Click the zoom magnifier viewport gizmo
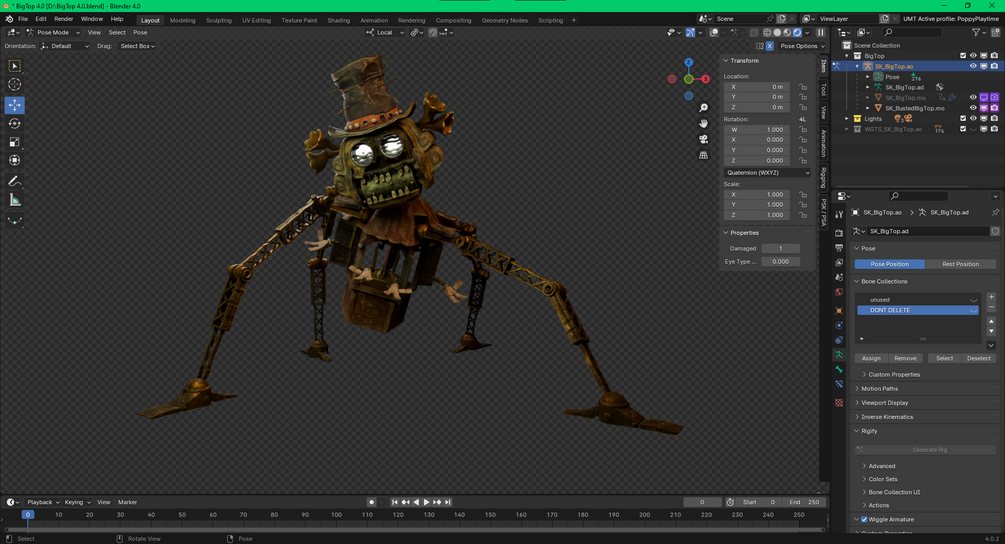The image size is (1005, 544). (x=704, y=108)
